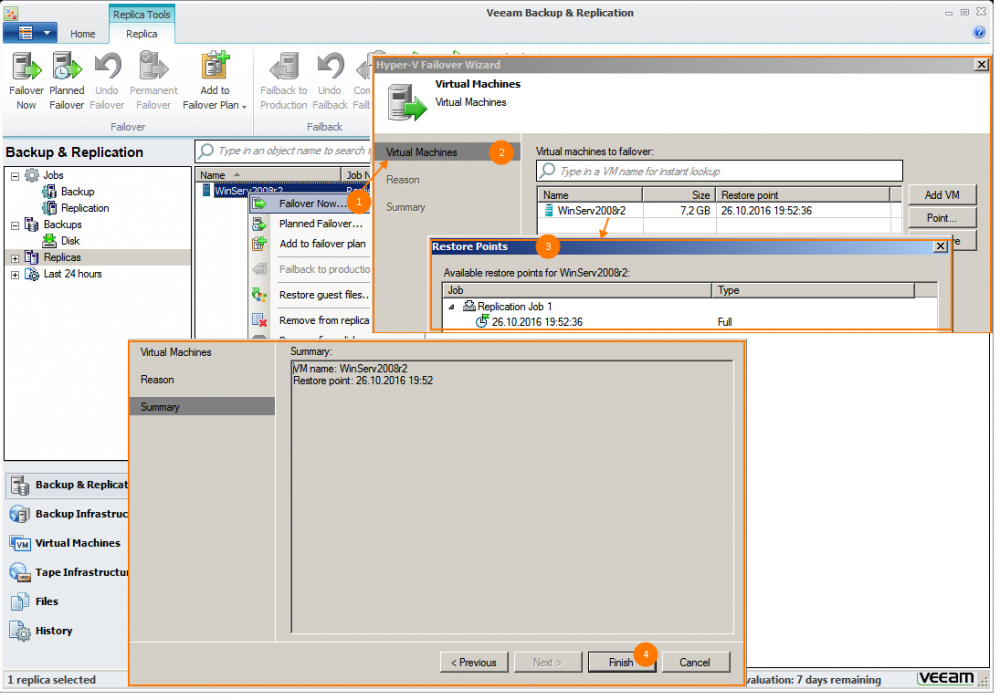Collapse the Jobs tree node
Viewport: 1000px width, 700px height.
[15, 176]
